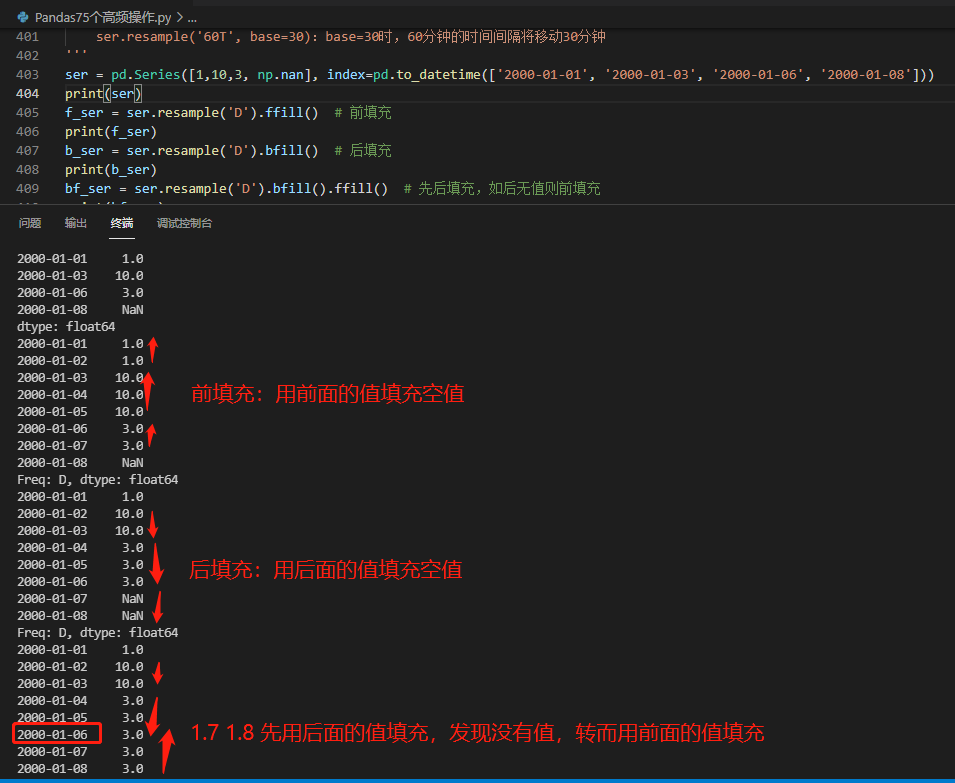Viewport: 955px width, 783px height.
Task: Click second 'Freq: D, dtype: float64' terminal line
Action: (97, 633)
